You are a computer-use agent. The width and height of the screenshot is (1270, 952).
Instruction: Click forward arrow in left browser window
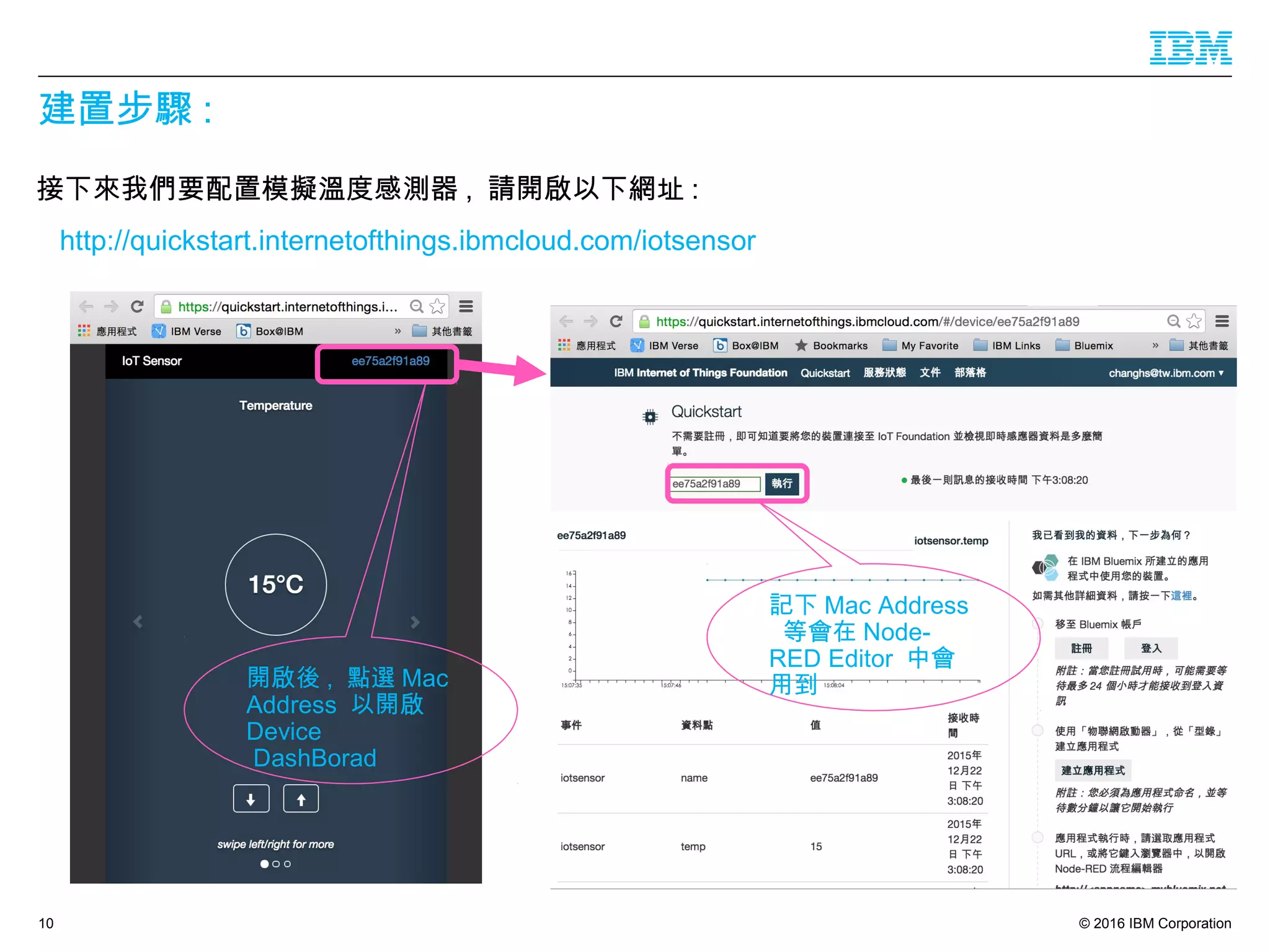coord(111,306)
